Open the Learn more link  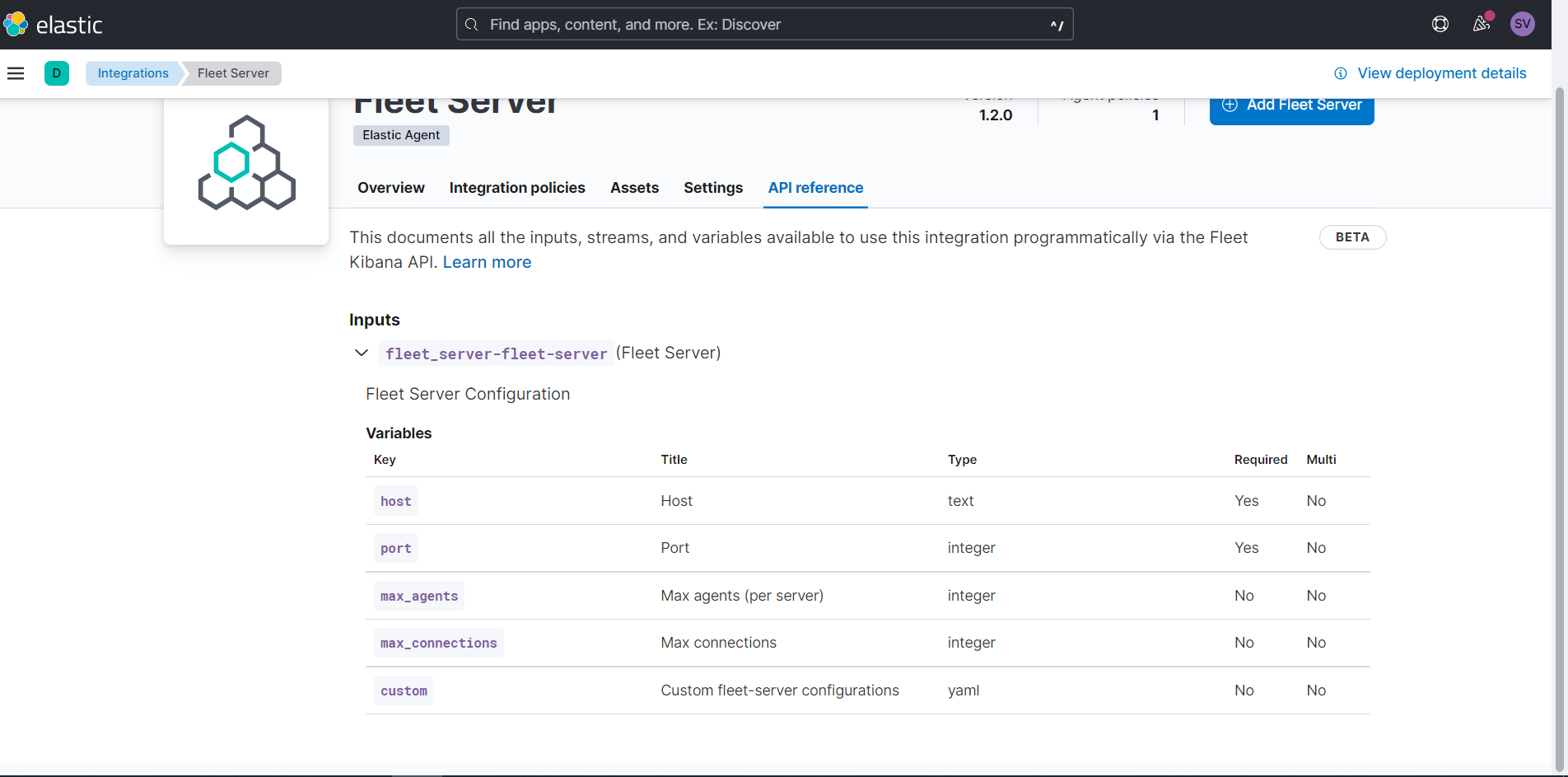(487, 262)
